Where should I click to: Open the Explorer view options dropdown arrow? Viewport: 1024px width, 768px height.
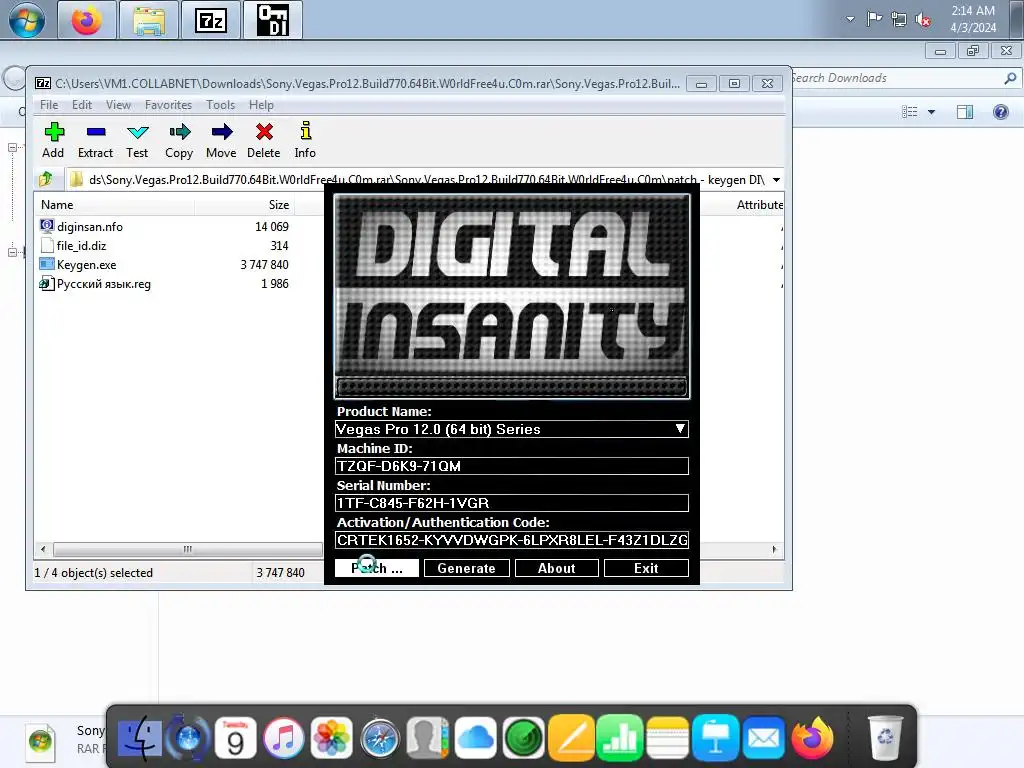tap(932, 112)
